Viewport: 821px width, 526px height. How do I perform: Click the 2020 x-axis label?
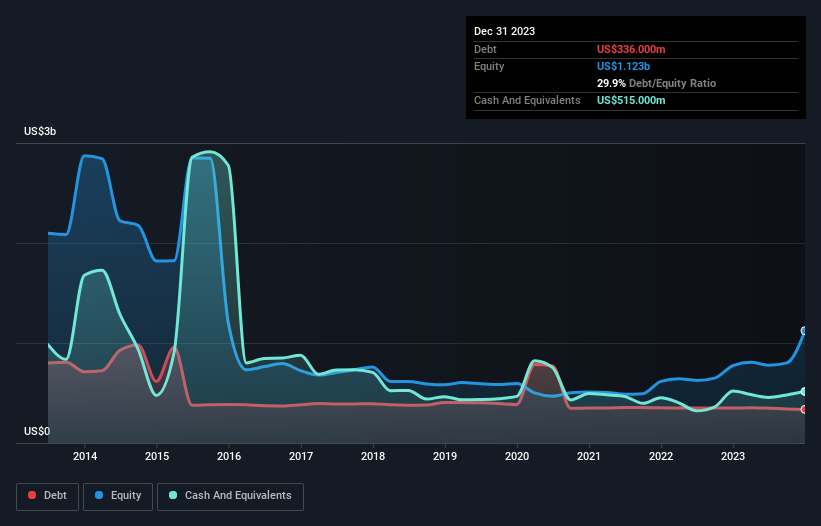point(517,456)
